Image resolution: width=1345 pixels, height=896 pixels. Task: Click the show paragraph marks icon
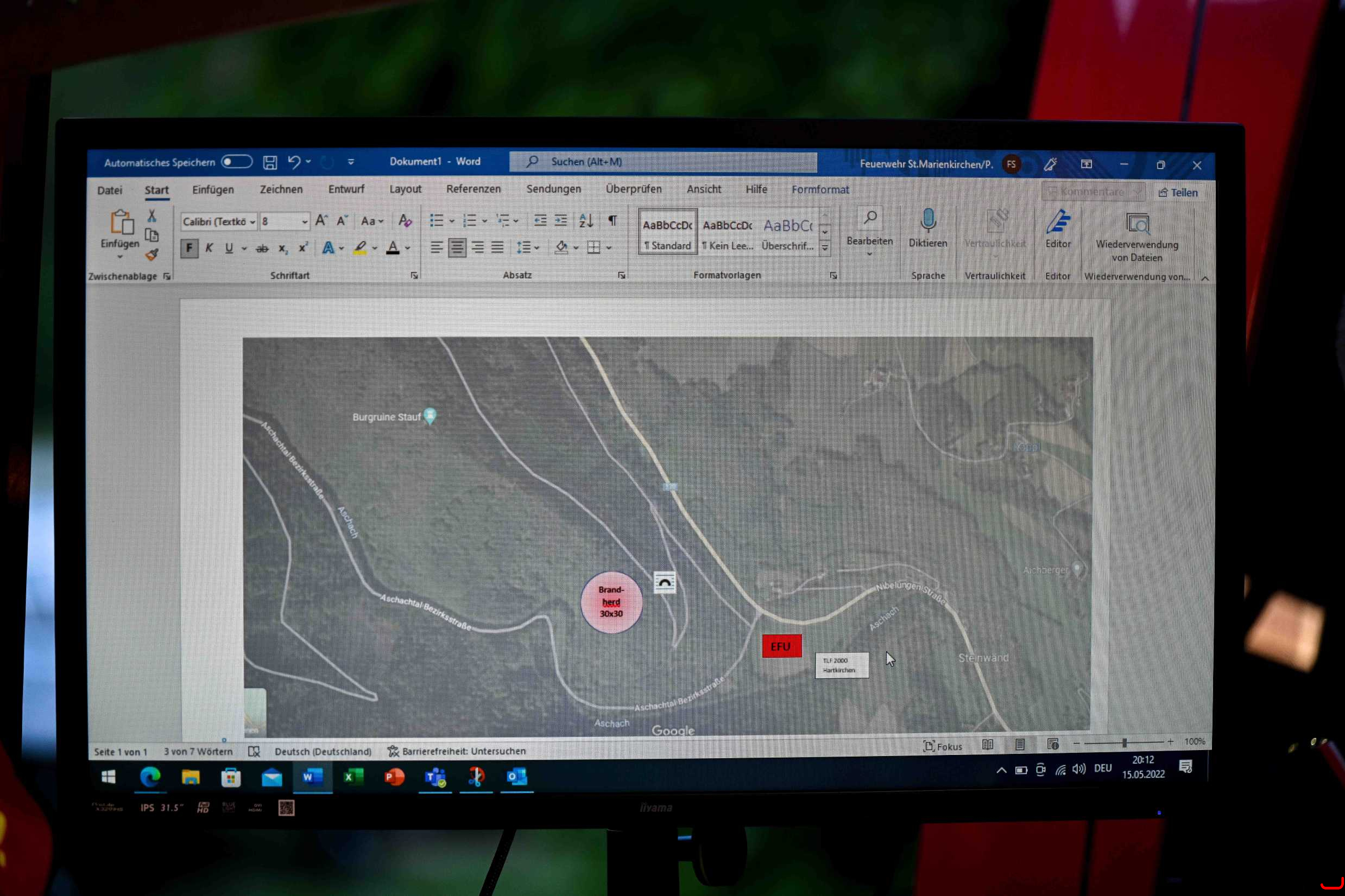(x=612, y=220)
